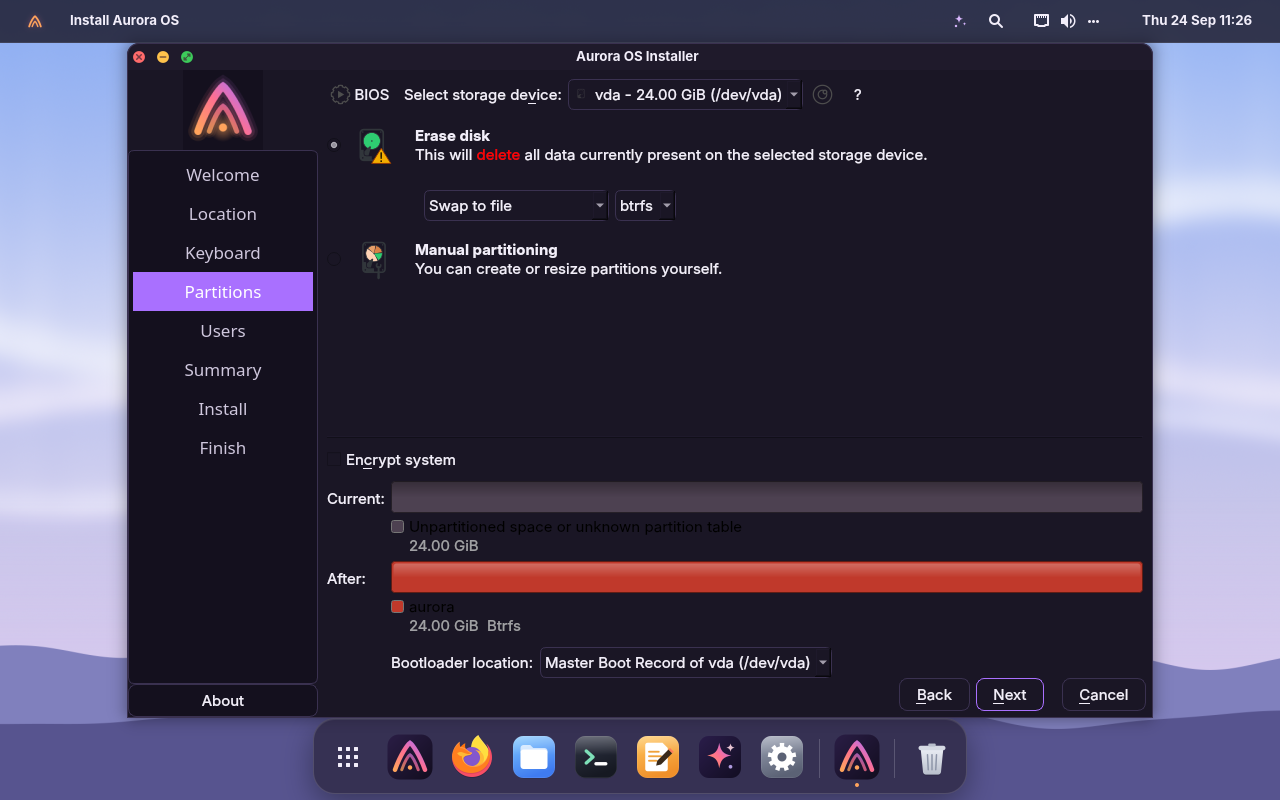Open the network icon in top bar
Screen dimensions: 1280x800
pos(1041,21)
